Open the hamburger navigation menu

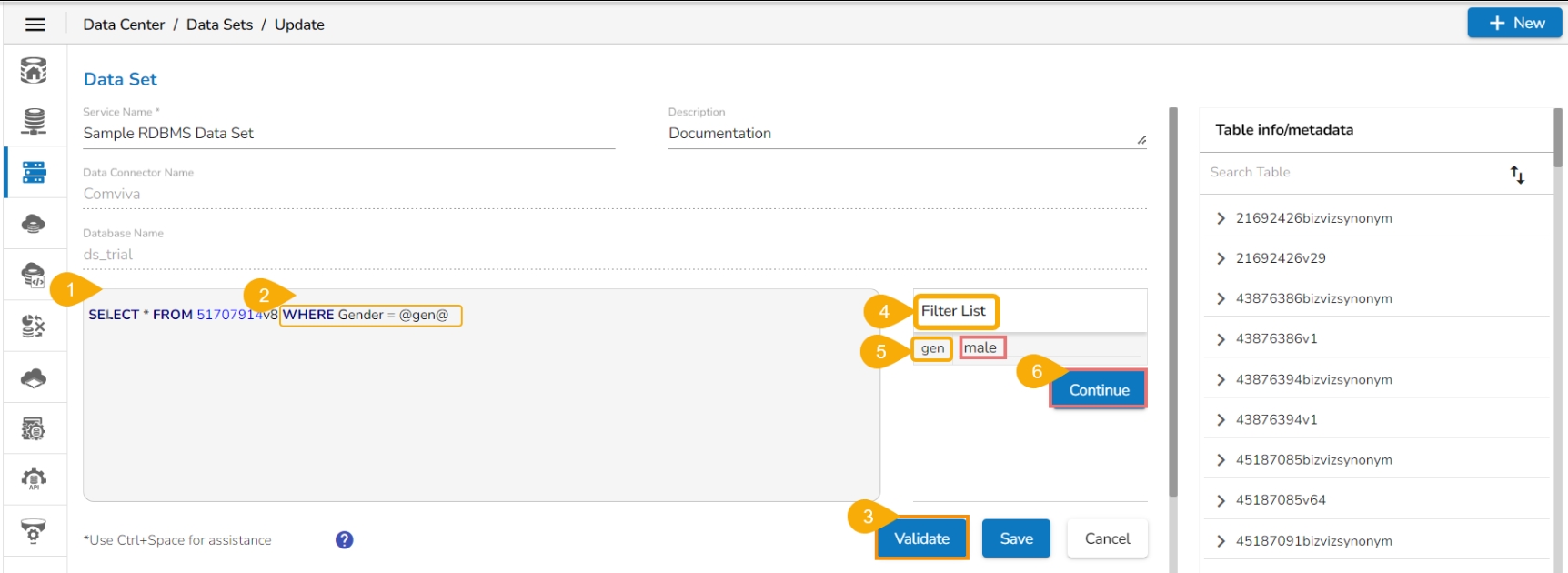coord(35,25)
